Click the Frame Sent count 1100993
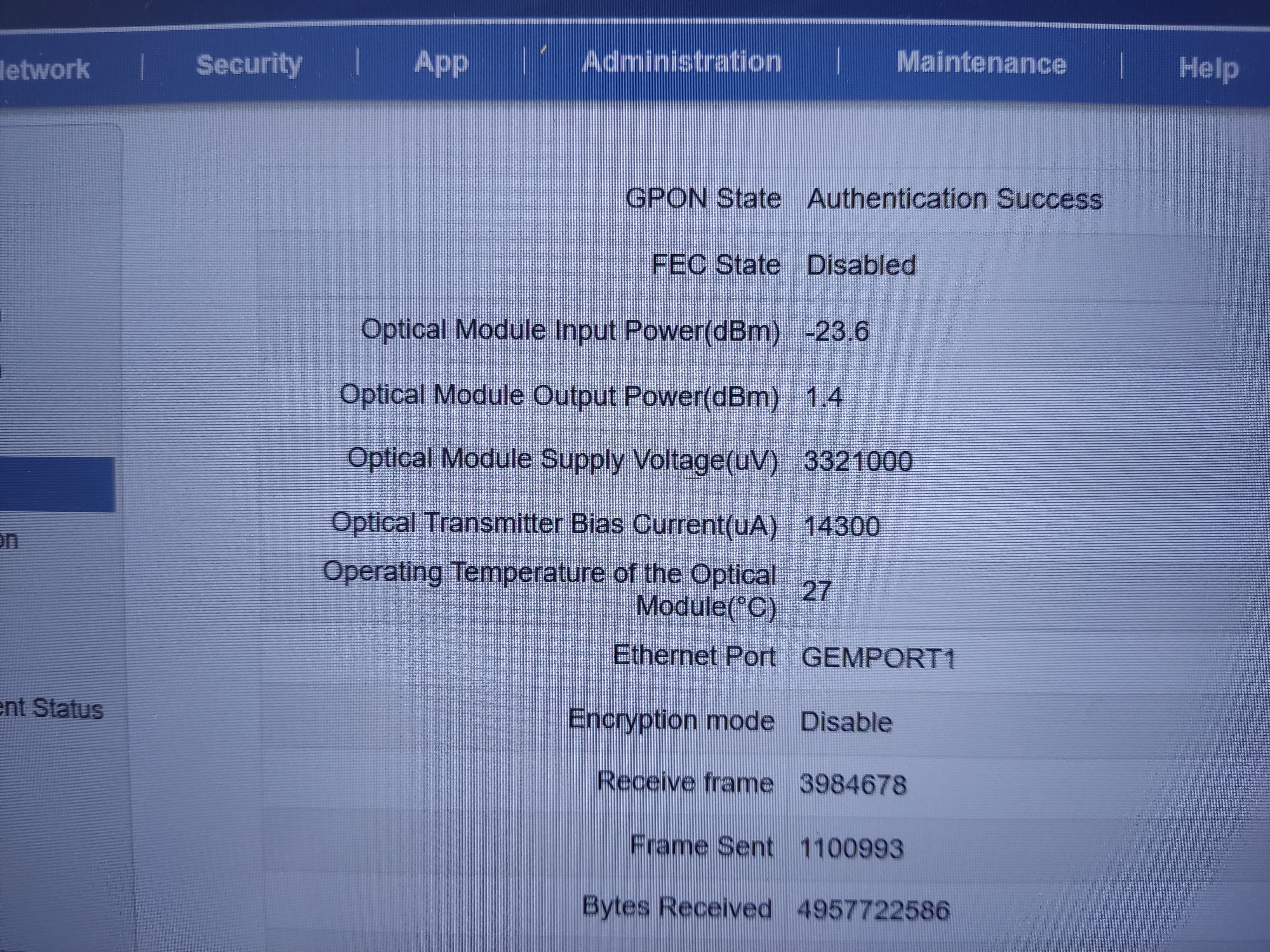1270x952 pixels. tap(851, 848)
